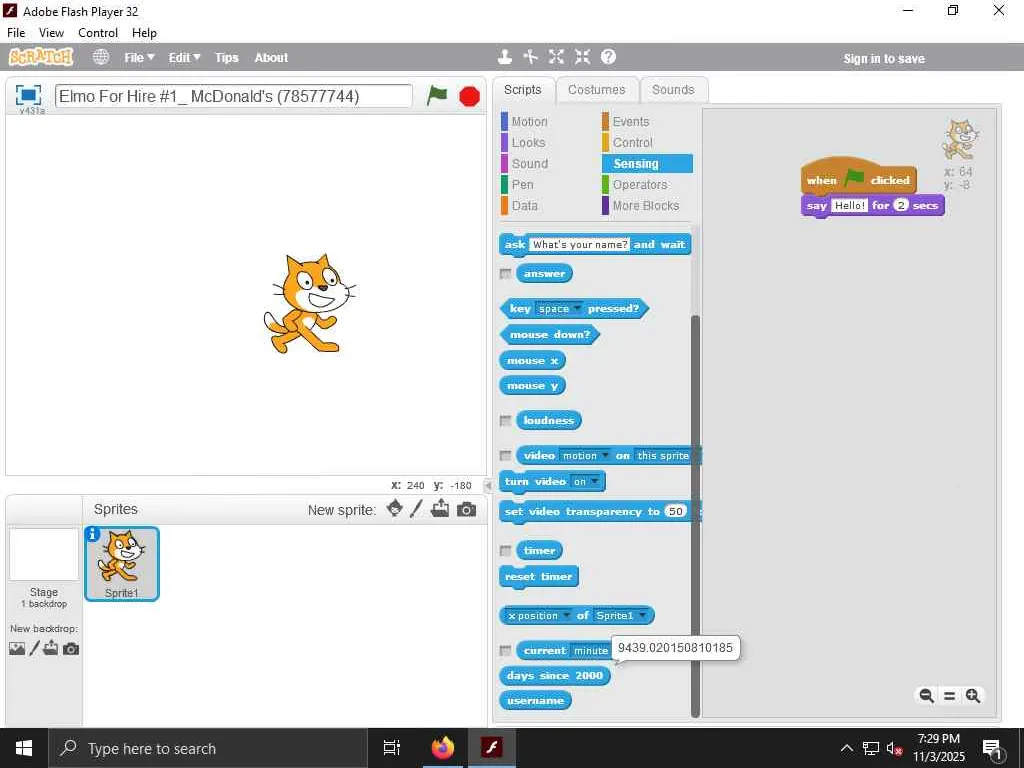The height and width of the screenshot is (768, 1024).
Task: Select the Operators block category
Action: (639, 185)
